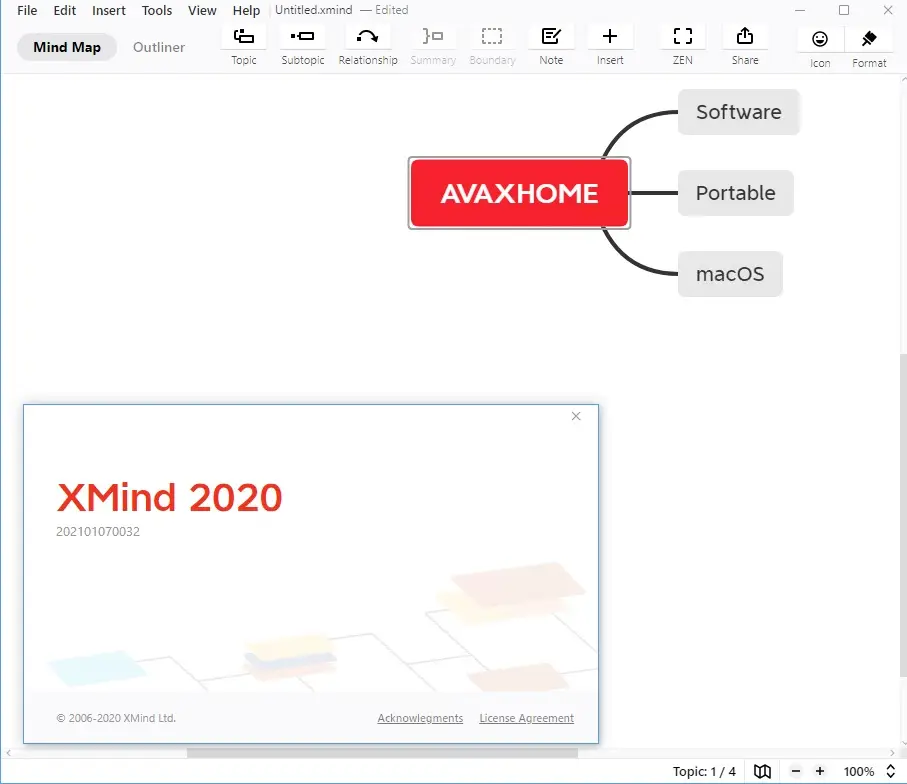Select the macOS topic node
The image size is (907, 784).
(730, 274)
